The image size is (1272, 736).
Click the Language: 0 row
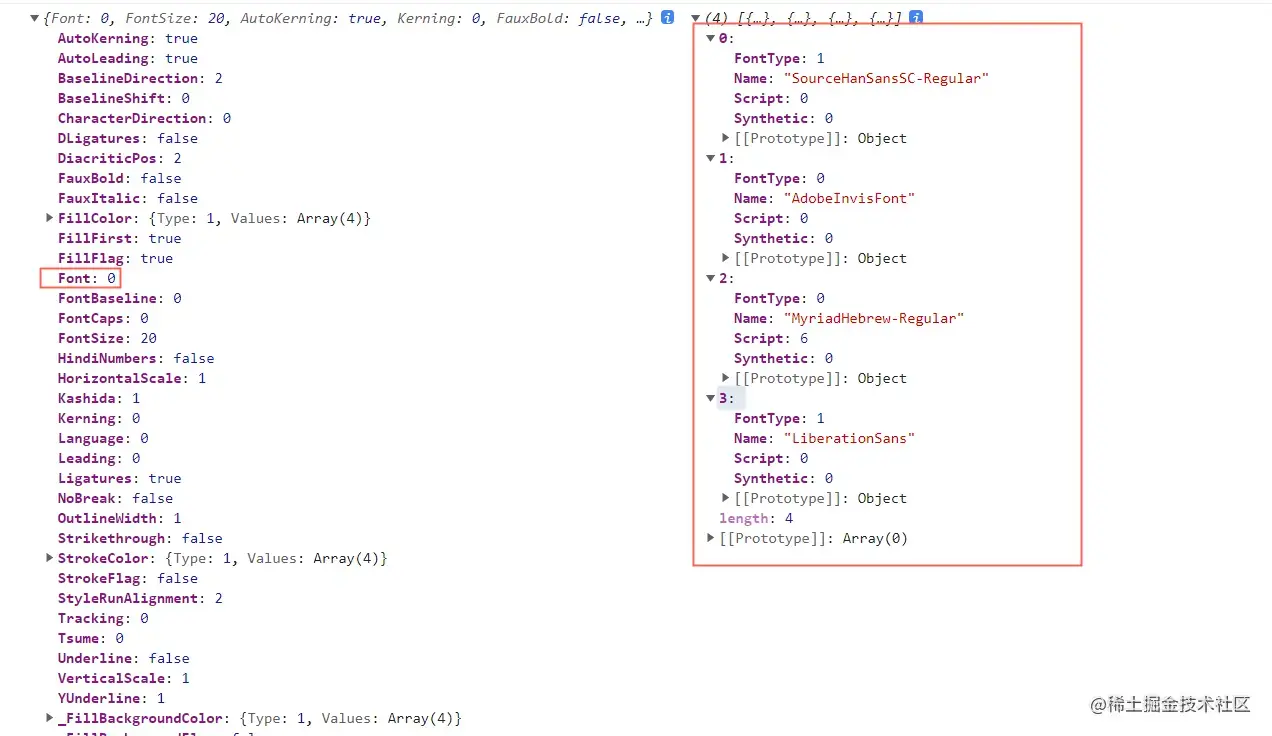(103, 438)
